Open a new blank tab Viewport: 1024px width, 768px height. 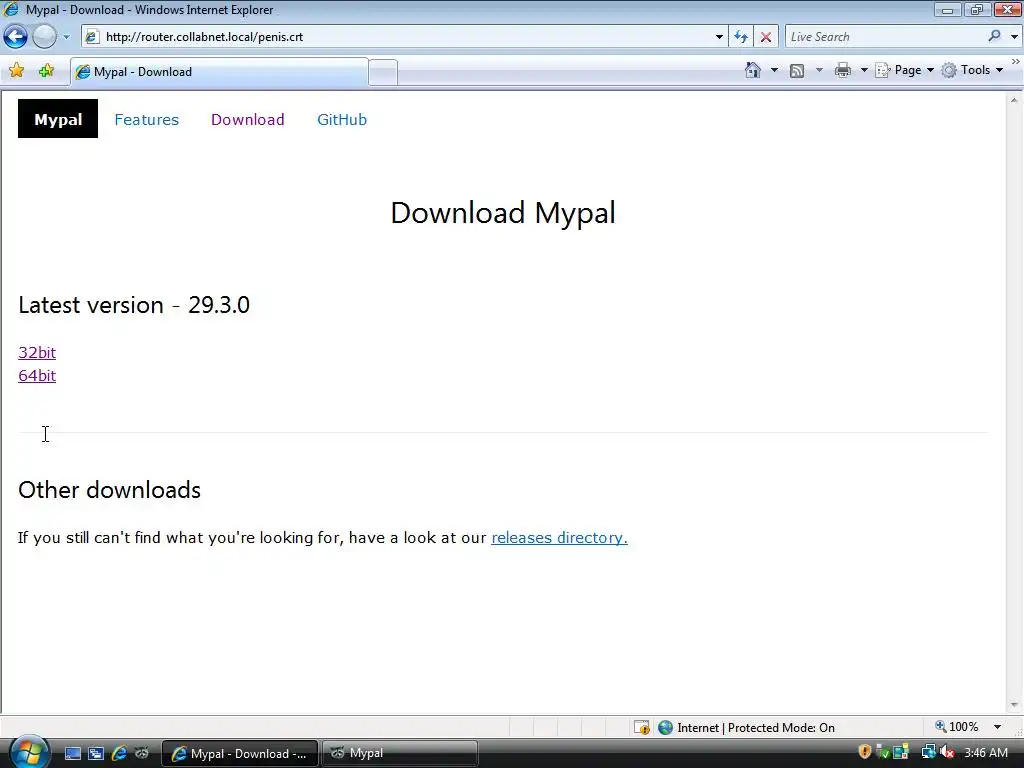click(383, 72)
